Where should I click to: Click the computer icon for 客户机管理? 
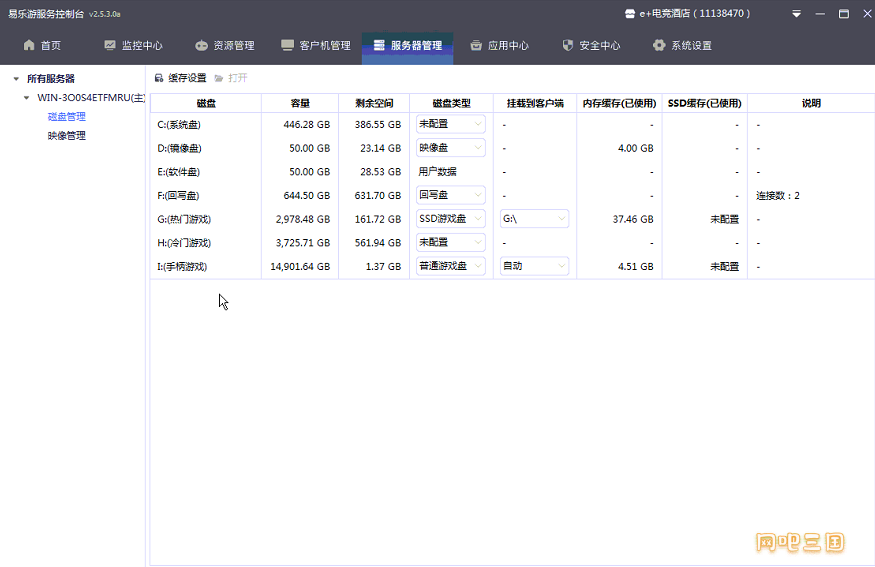click(287, 45)
